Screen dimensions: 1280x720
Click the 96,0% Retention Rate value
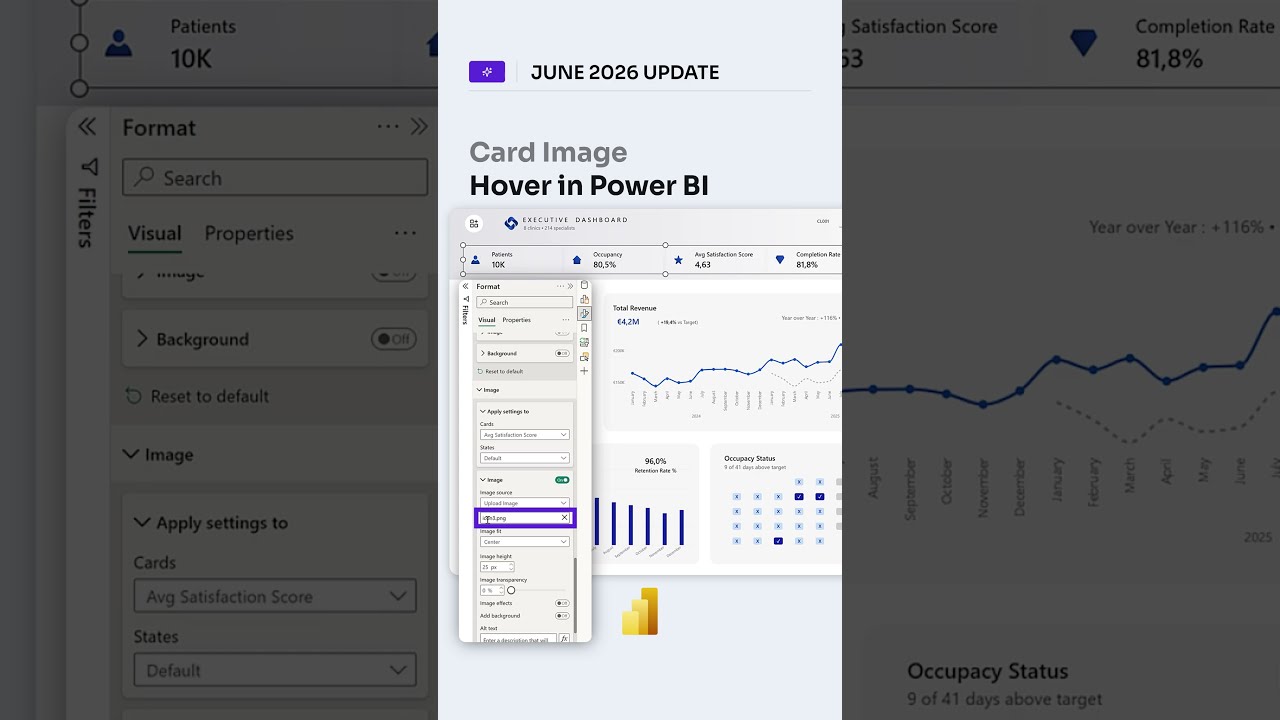click(x=655, y=461)
